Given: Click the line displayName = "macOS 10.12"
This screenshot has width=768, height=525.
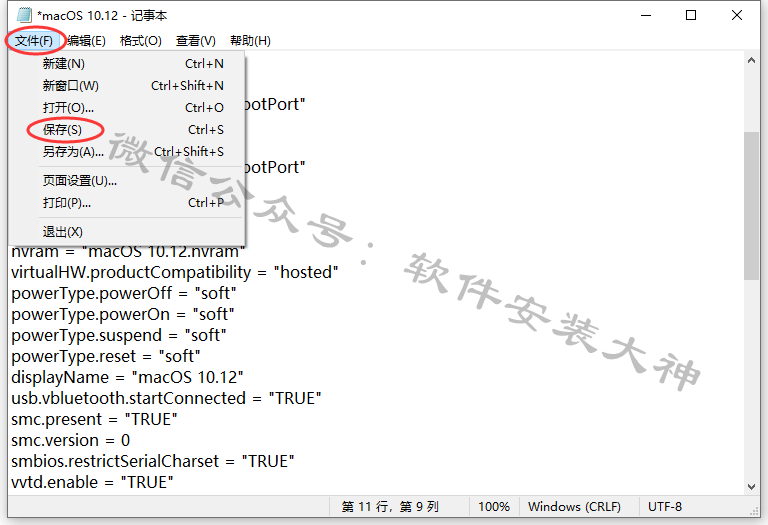Looking at the screenshot, I should tap(127, 377).
